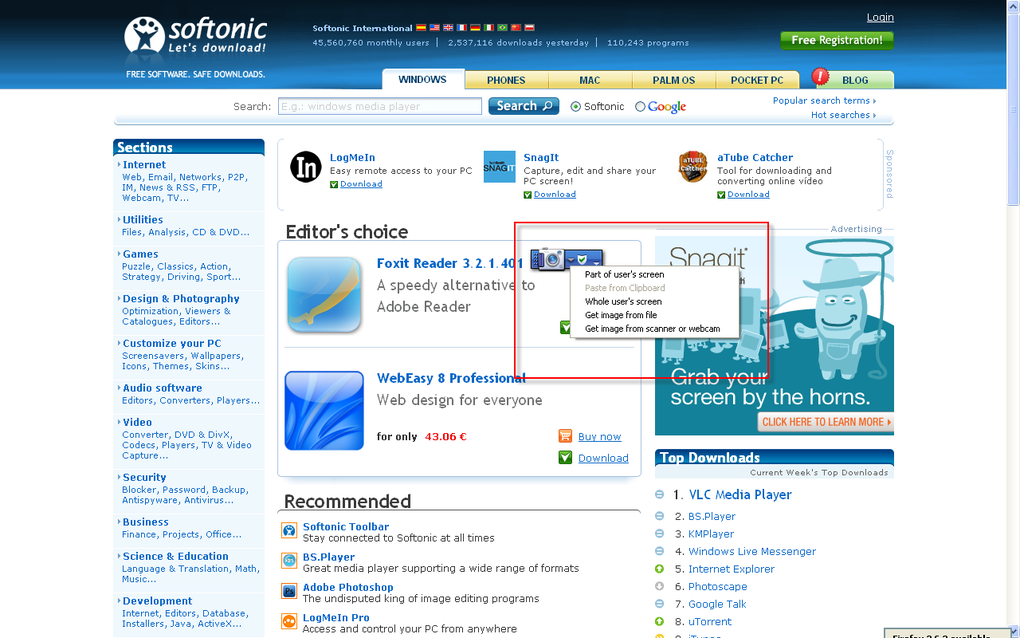Open the VLC Media Player top download link
The width and height of the screenshot is (1020, 638).
tap(740, 495)
